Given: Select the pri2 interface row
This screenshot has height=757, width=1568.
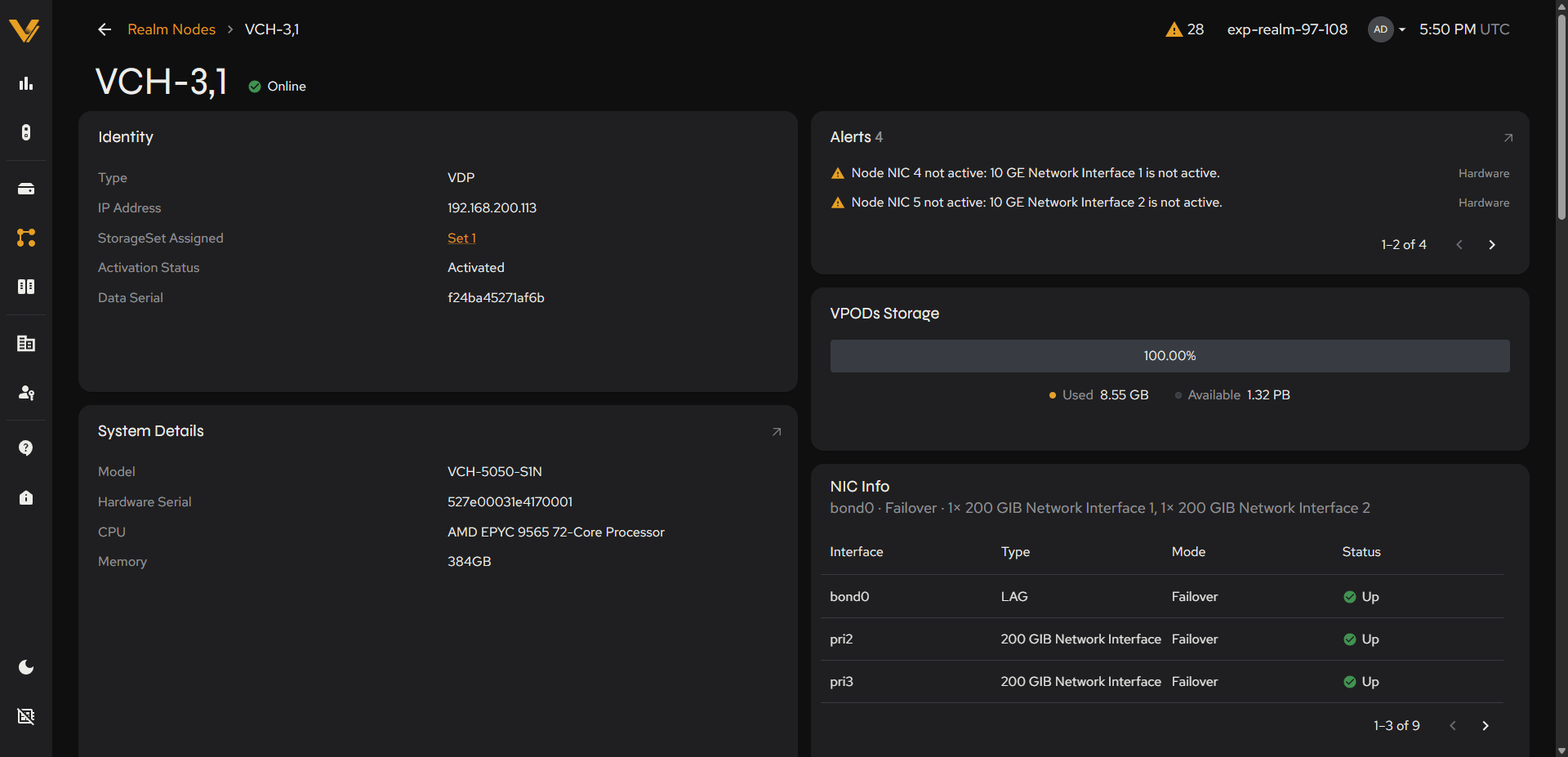Looking at the screenshot, I should pyautogui.click(x=1162, y=639).
